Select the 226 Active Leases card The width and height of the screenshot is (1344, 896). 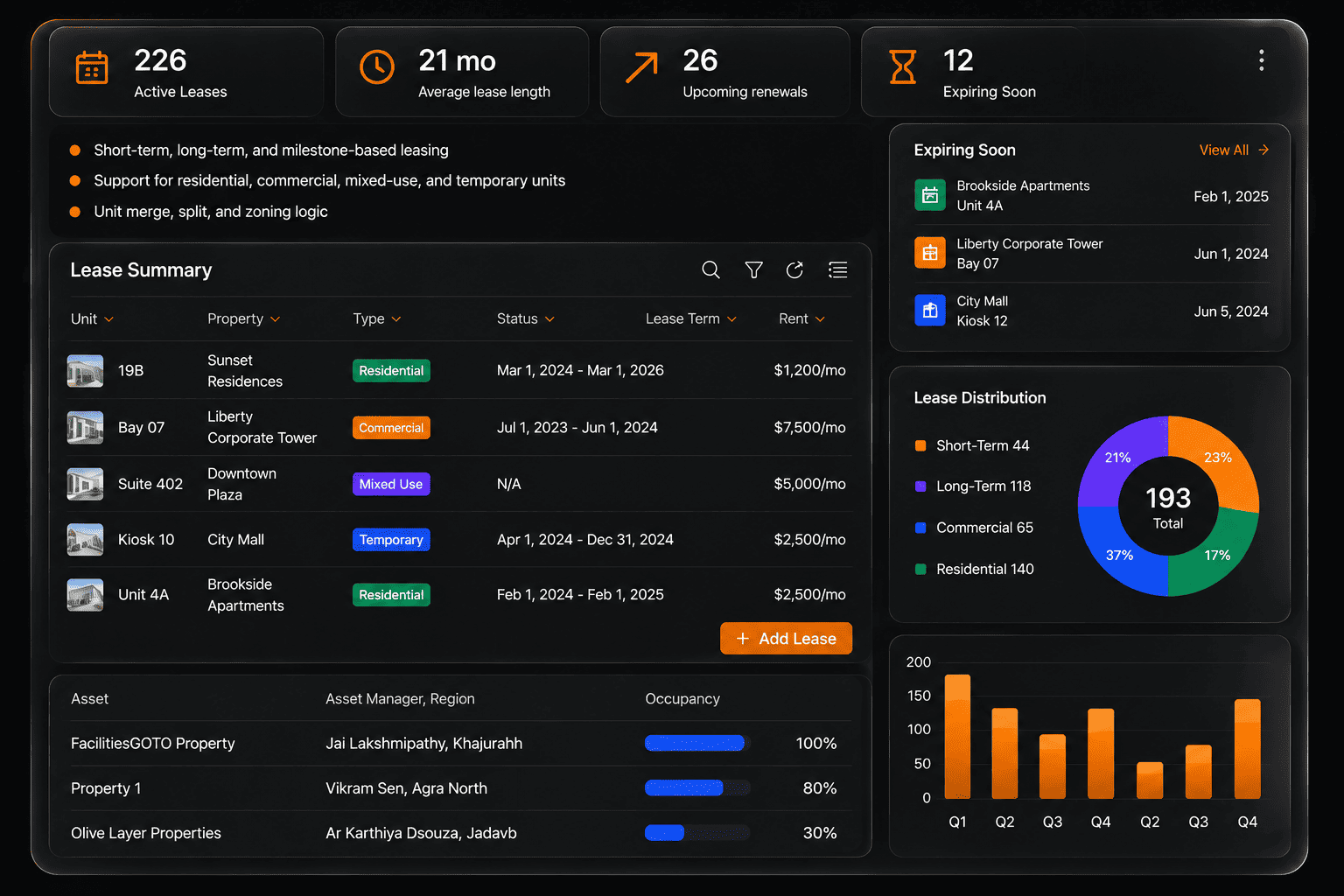pyautogui.click(x=186, y=72)
